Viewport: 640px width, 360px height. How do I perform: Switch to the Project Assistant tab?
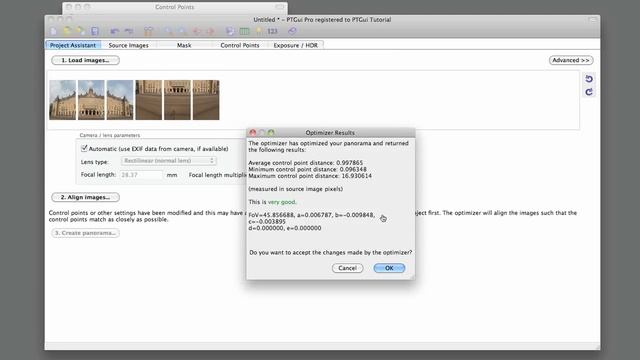pos(73,45)
